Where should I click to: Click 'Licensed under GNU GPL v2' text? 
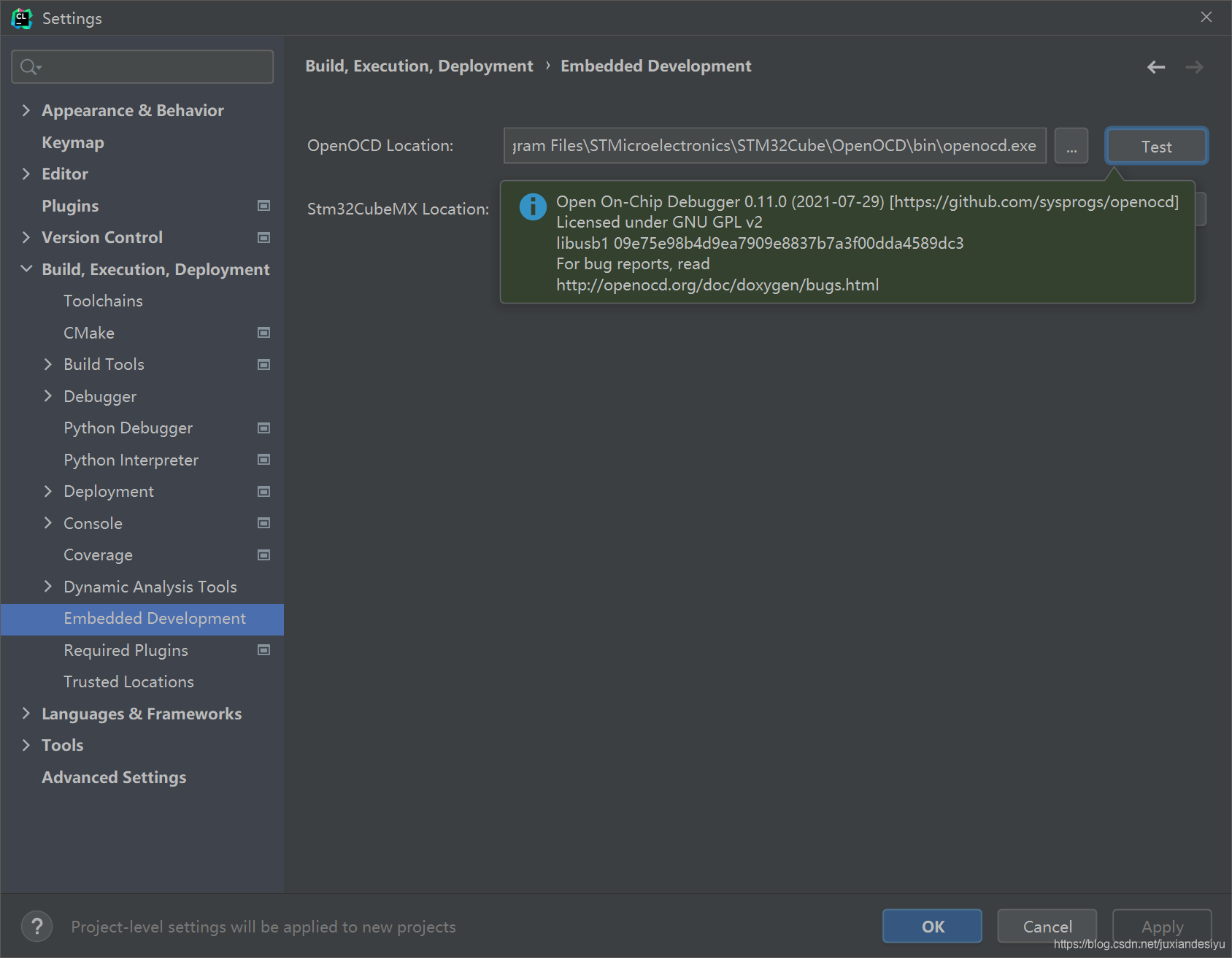[x=659, y=223]
